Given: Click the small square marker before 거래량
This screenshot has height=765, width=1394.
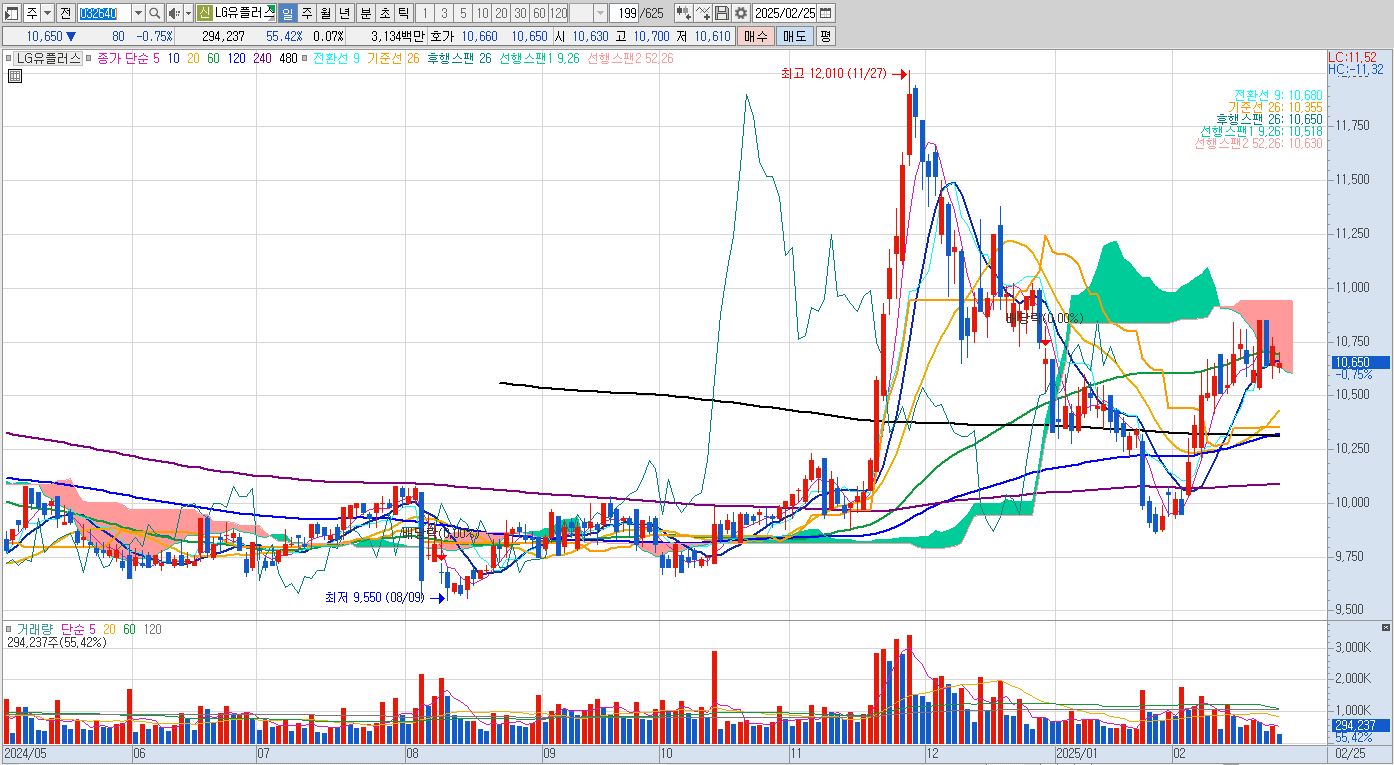Looking at the screenshot, I should (x=10, y=630).
